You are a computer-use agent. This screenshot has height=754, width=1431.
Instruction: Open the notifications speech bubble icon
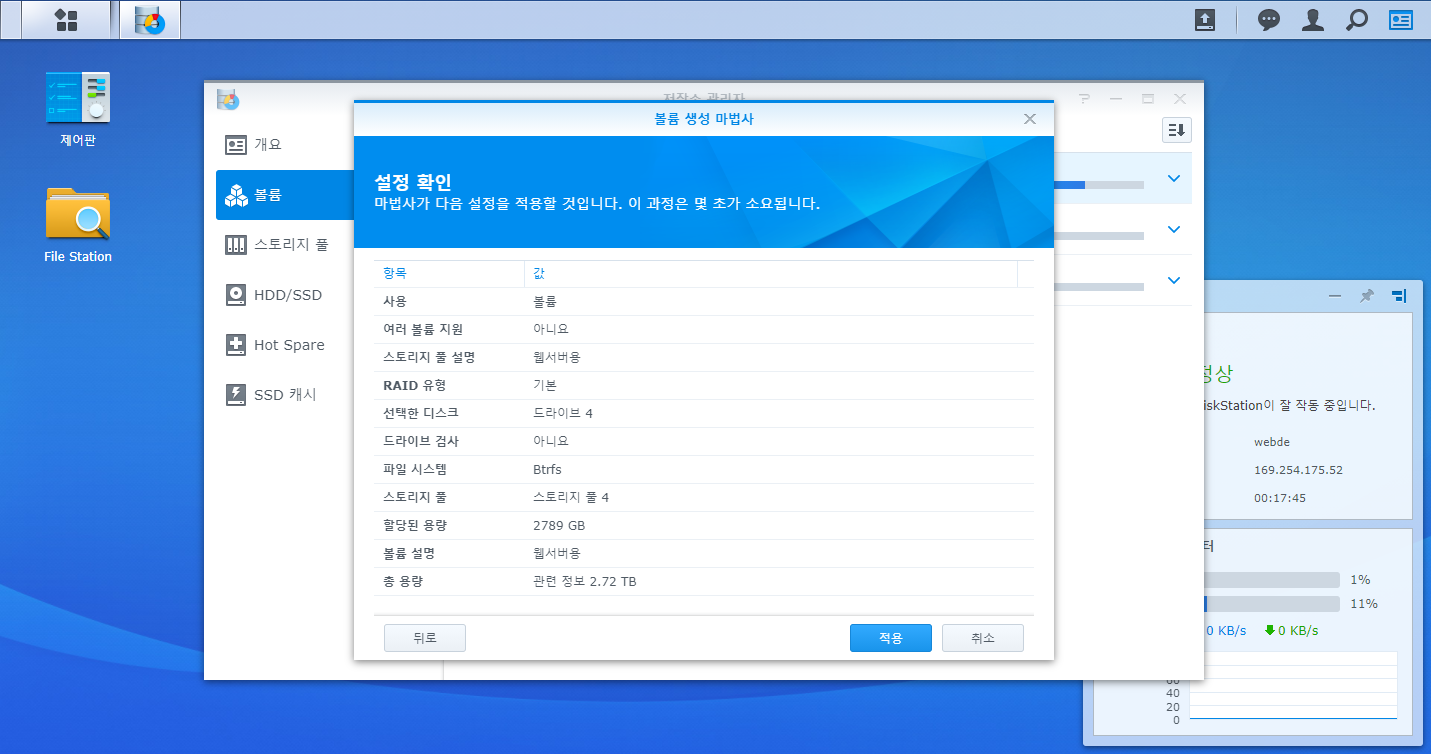1269,19
